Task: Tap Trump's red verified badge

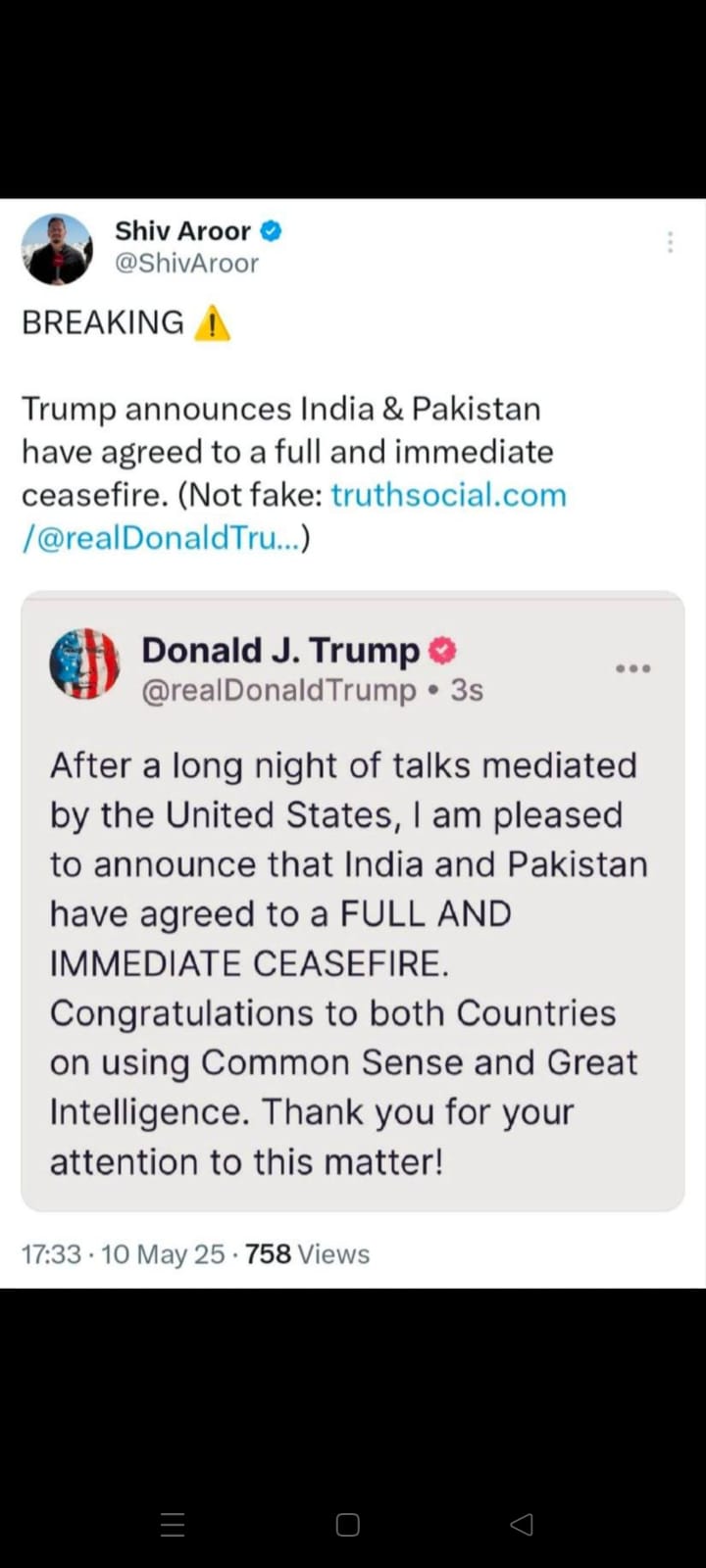Action: pos(443,650)
